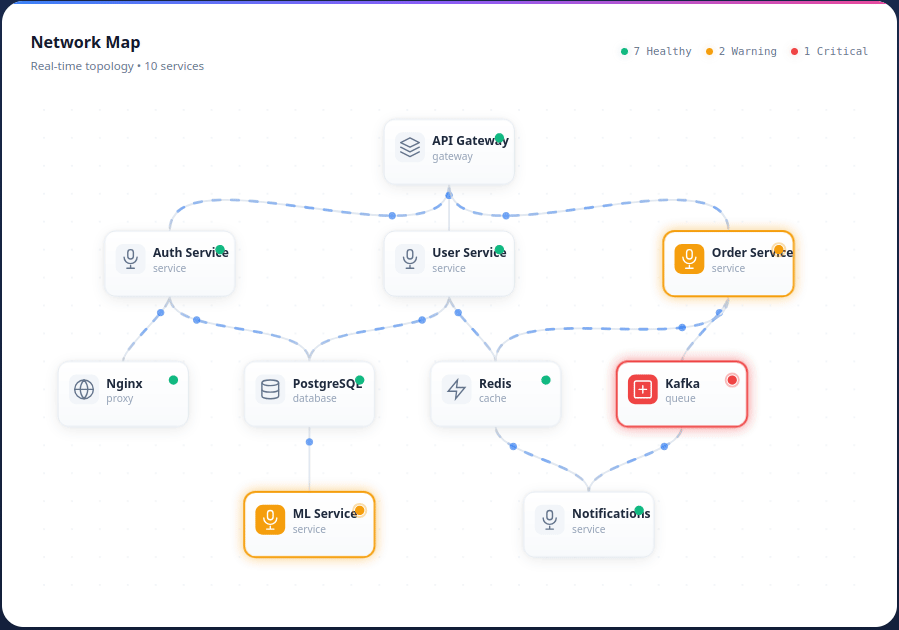Click the orange ML Service icon
Viewport: 899px width, 630px height.
[270, 519]
